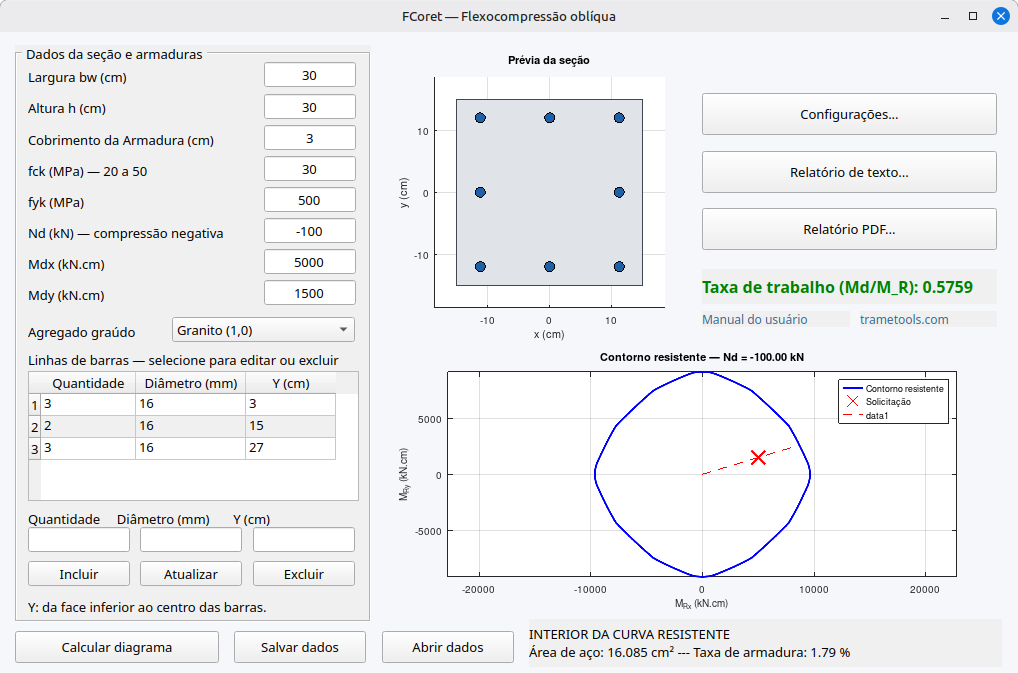Click the Diâmetro (mm) column header

click(191, 383)
